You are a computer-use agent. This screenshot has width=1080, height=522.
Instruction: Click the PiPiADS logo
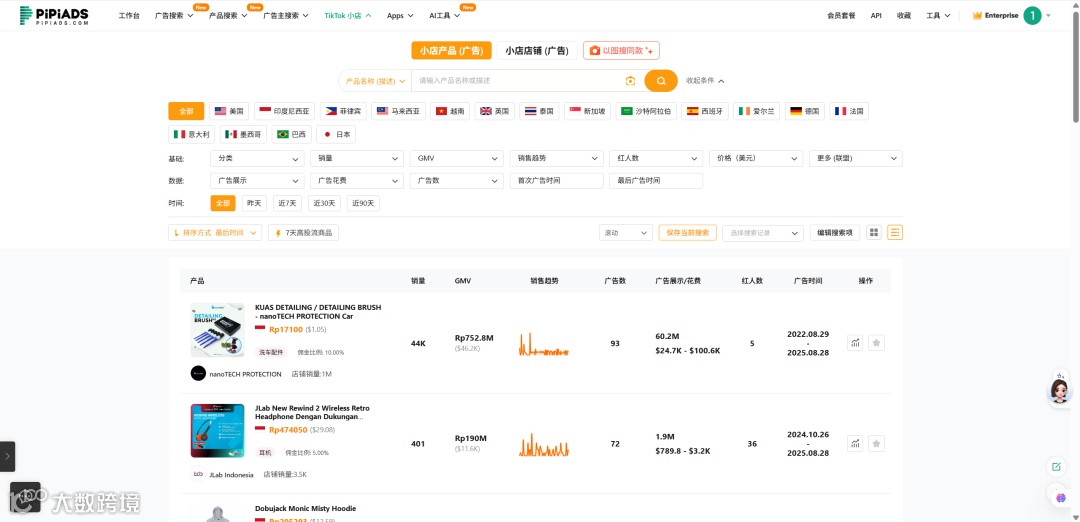[x=54, y=15]
